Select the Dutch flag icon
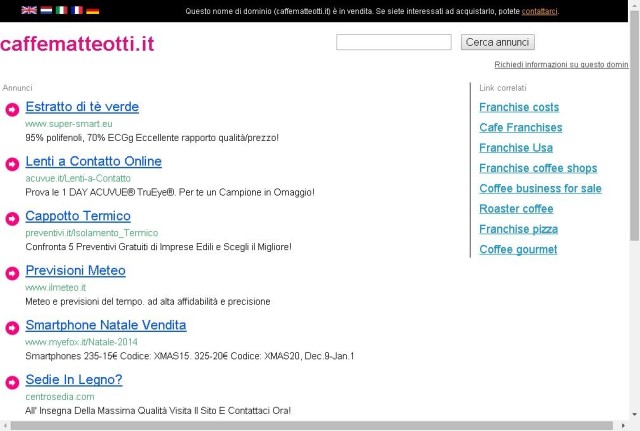This screenshot has height=431, width=640. [46, 10]
